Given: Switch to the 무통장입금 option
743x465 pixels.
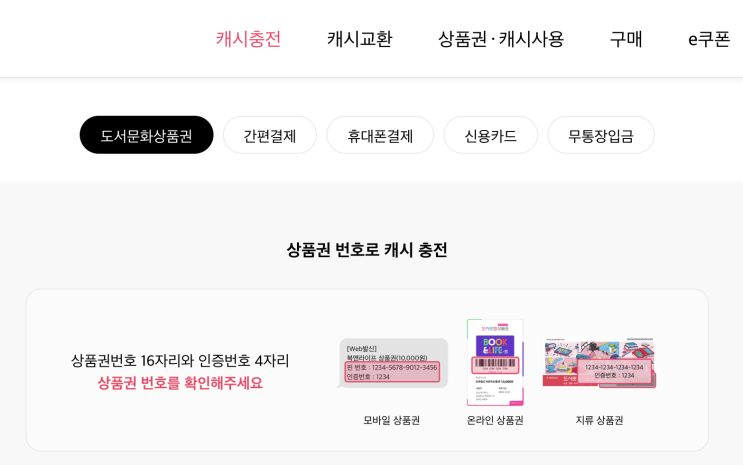Looking at the screenshot, I should [x=601, y=135].
